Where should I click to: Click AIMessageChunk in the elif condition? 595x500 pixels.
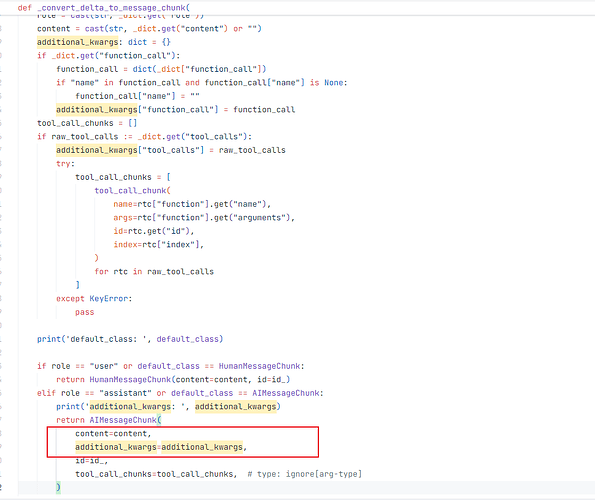[x=285, y=393]
